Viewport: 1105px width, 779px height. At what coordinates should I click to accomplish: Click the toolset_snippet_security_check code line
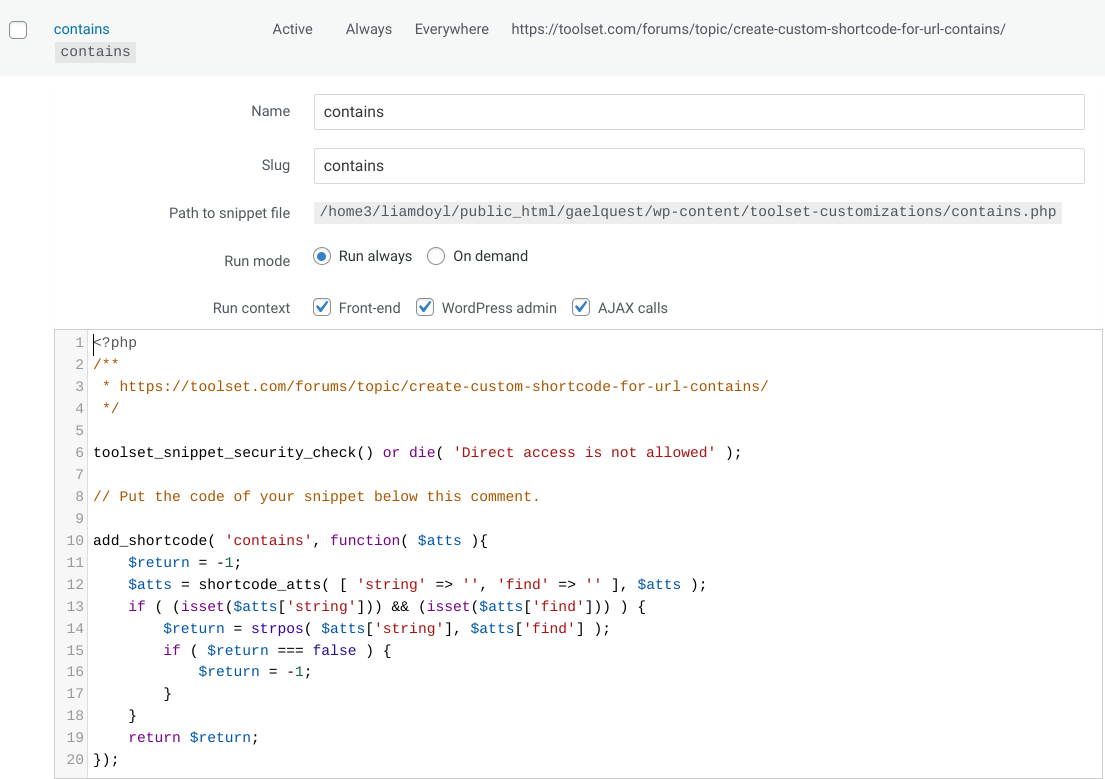pos(417,453)
